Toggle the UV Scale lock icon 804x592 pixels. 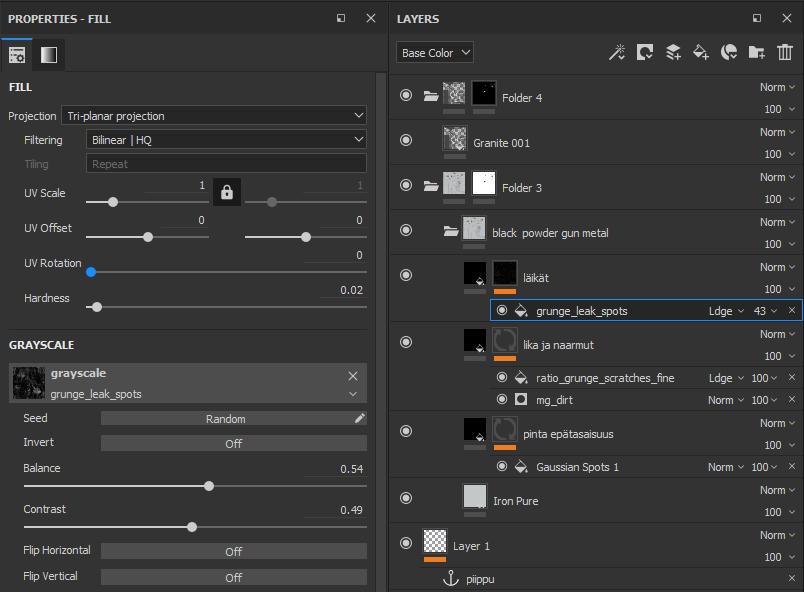[x=227, y=192]
